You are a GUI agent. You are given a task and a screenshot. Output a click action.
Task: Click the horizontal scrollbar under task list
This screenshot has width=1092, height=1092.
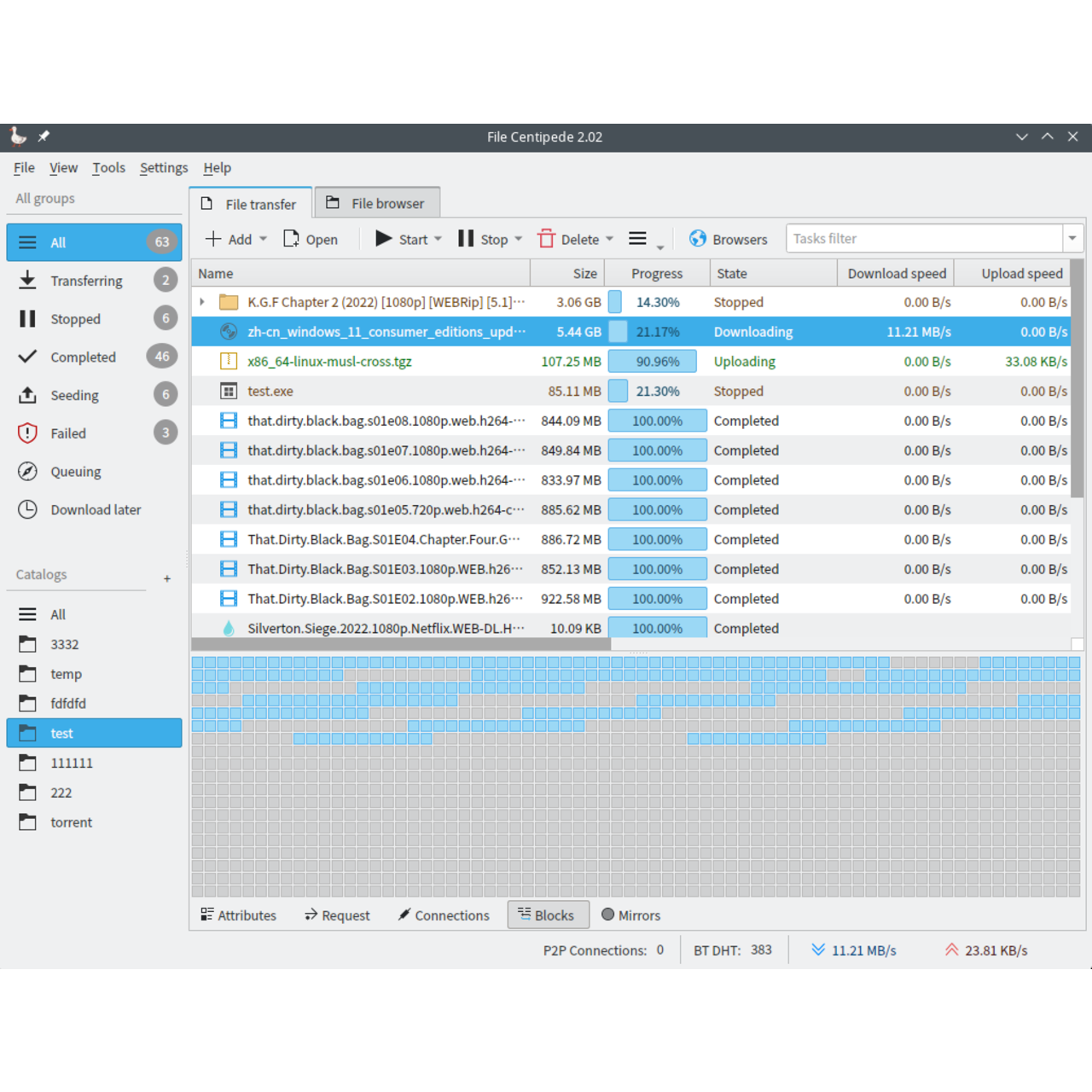[x=401, y=644]
